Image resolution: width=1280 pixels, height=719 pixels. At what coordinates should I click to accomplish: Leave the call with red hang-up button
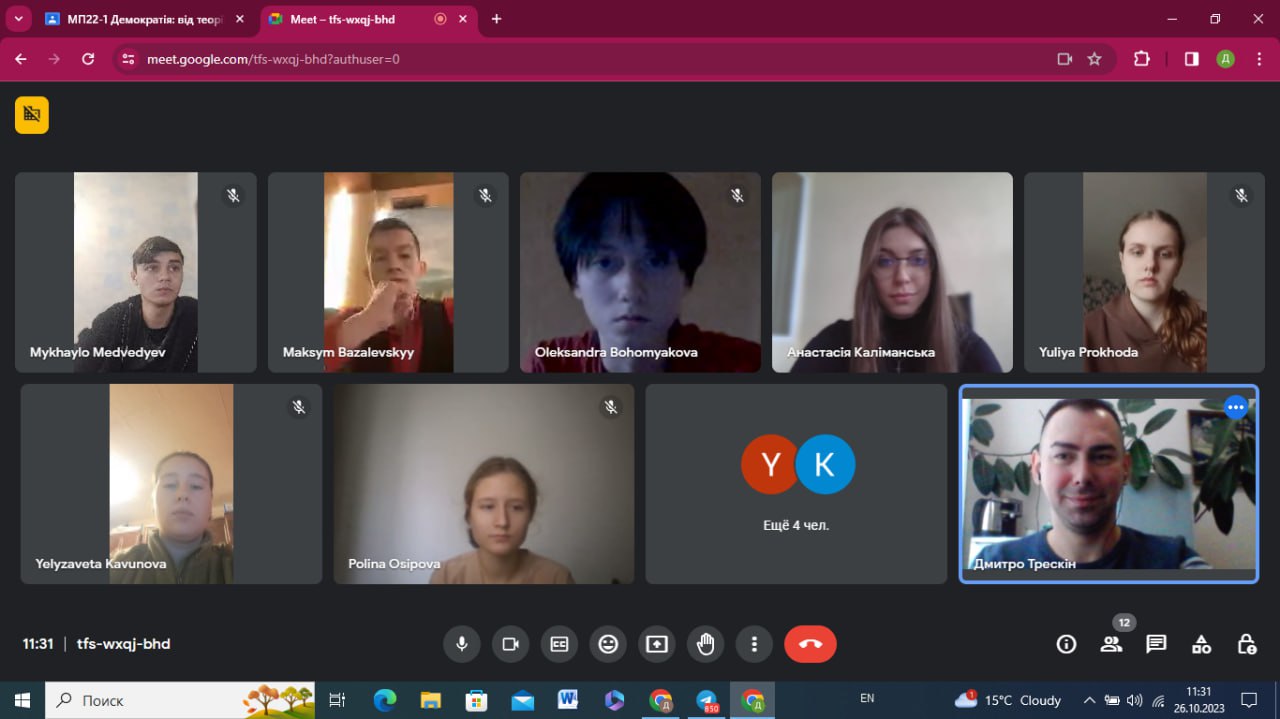(810, 644)
